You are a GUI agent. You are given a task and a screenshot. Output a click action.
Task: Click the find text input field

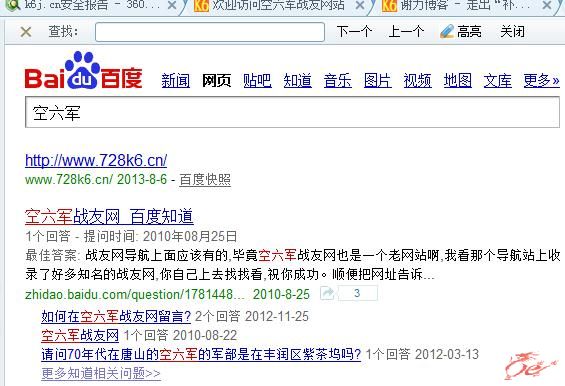tap(210, 32)
